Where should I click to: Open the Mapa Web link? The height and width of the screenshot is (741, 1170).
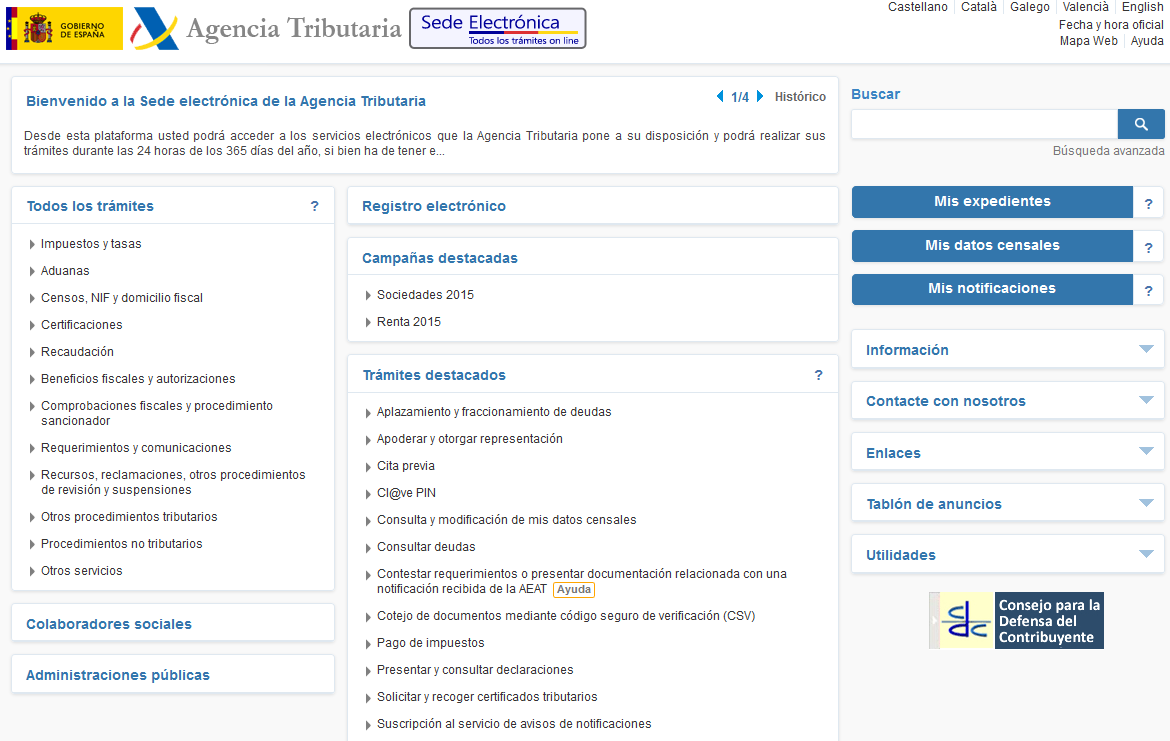point(1089,41)
